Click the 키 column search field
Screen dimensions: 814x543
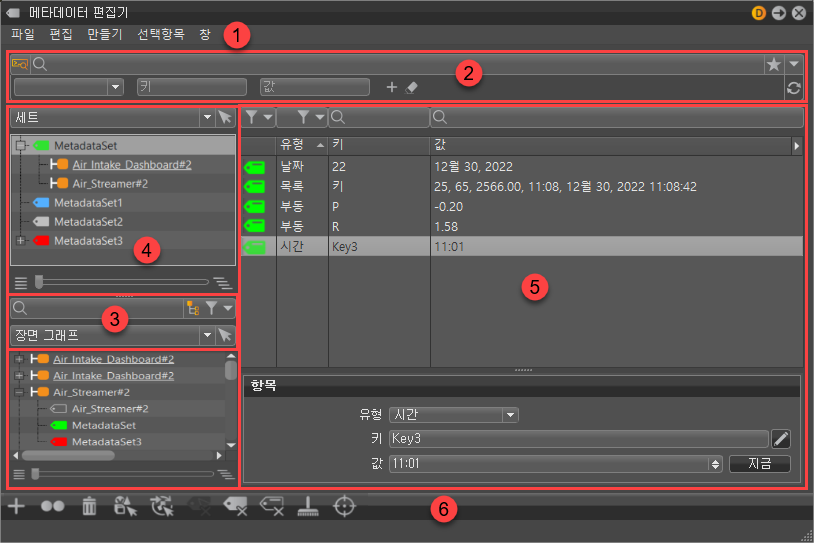pos(379,117)
